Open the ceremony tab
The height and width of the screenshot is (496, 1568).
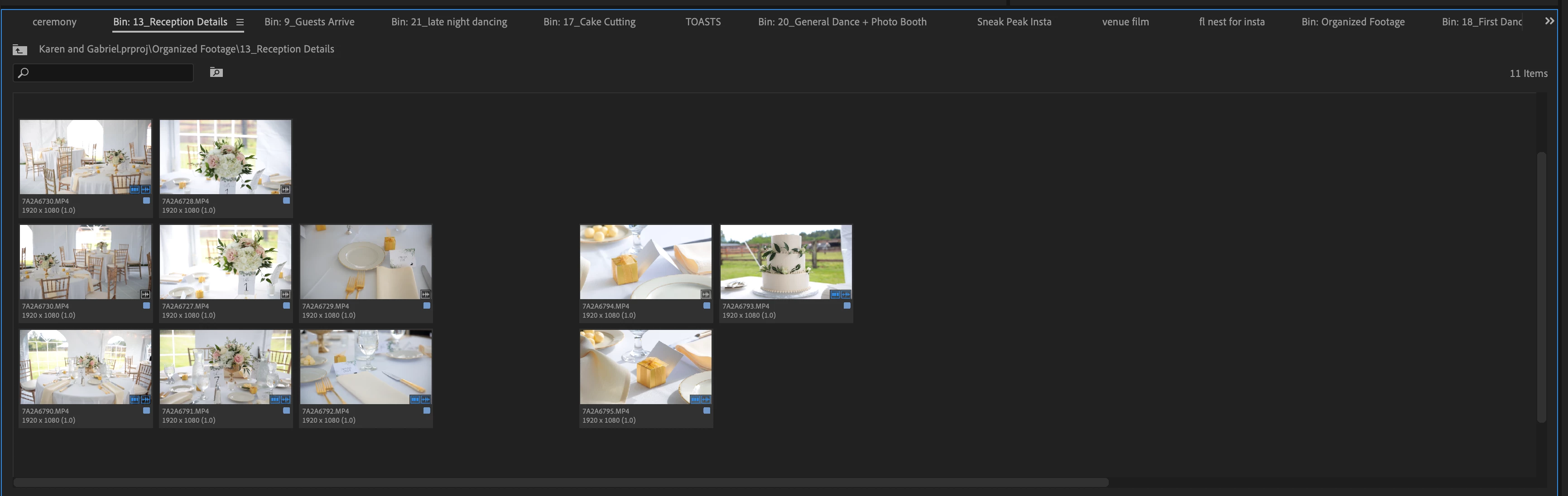(x=54, y=22)
